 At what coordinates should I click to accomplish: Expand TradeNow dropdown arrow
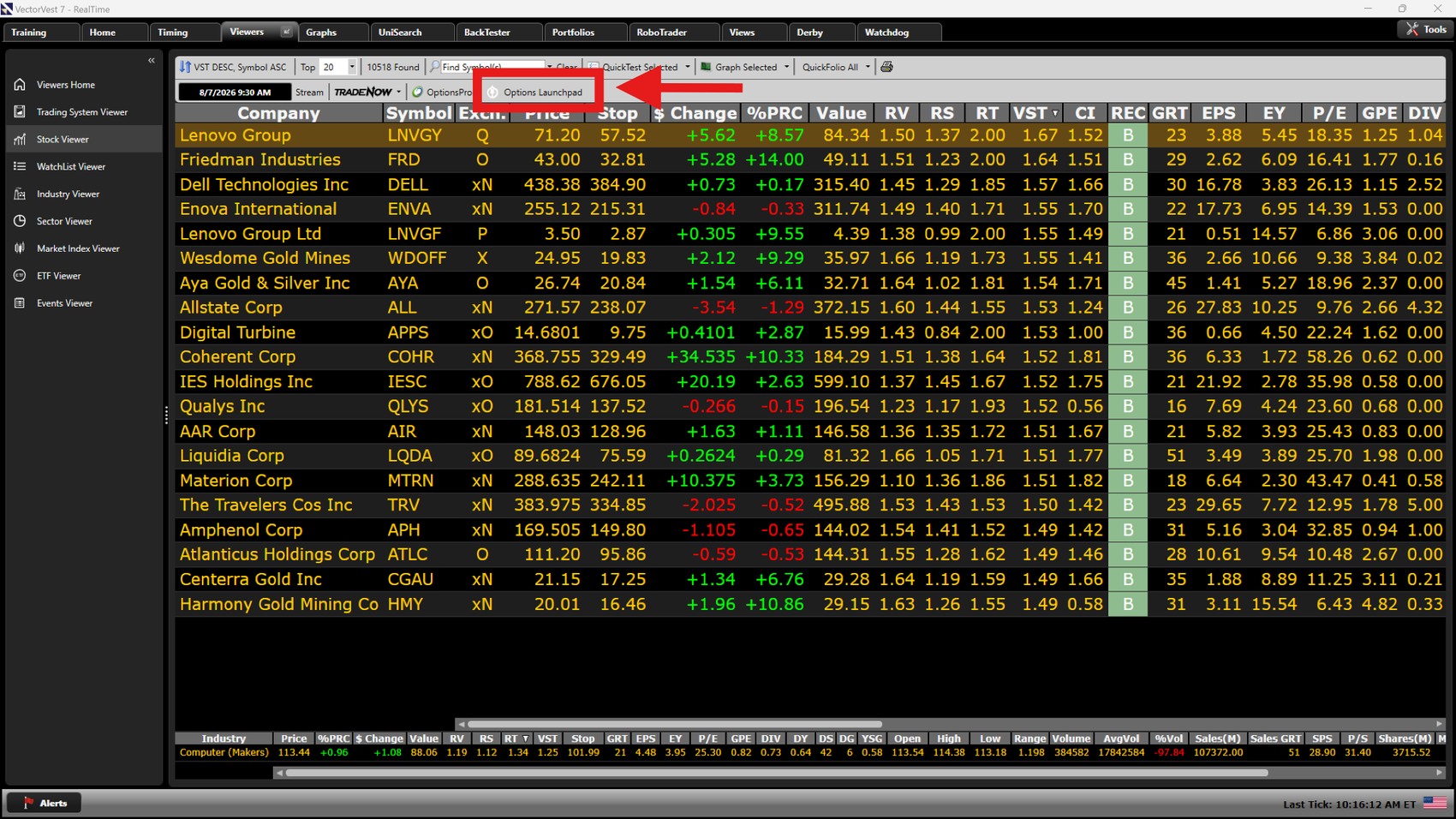point(398,92)
